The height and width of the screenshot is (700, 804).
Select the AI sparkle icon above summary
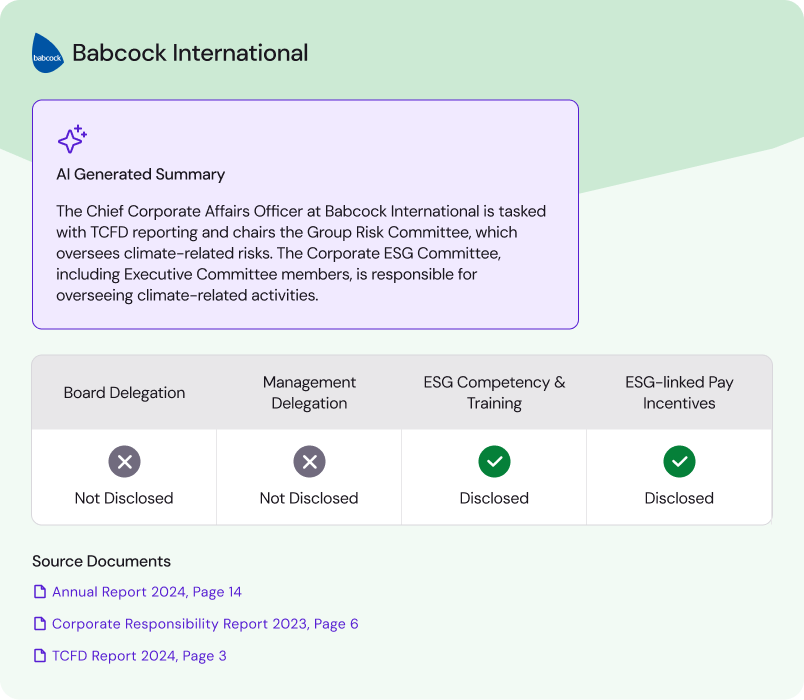click(x=71, y=140)
